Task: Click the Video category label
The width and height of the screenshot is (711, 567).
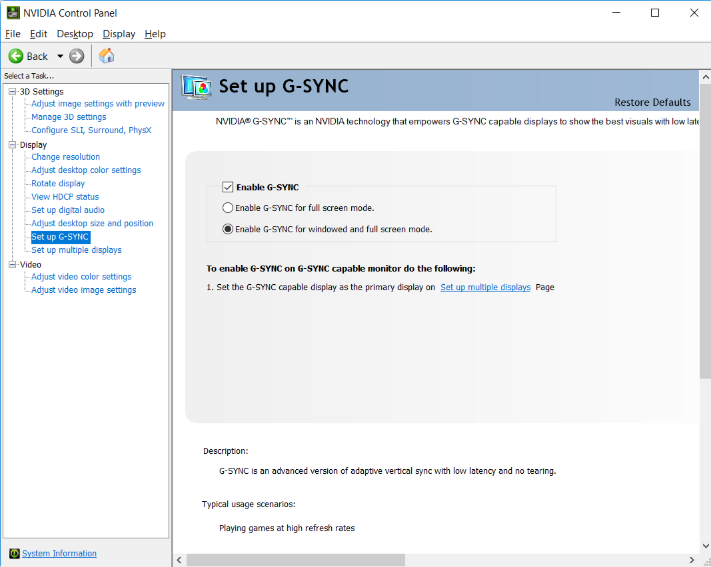Action: (30, 264)
